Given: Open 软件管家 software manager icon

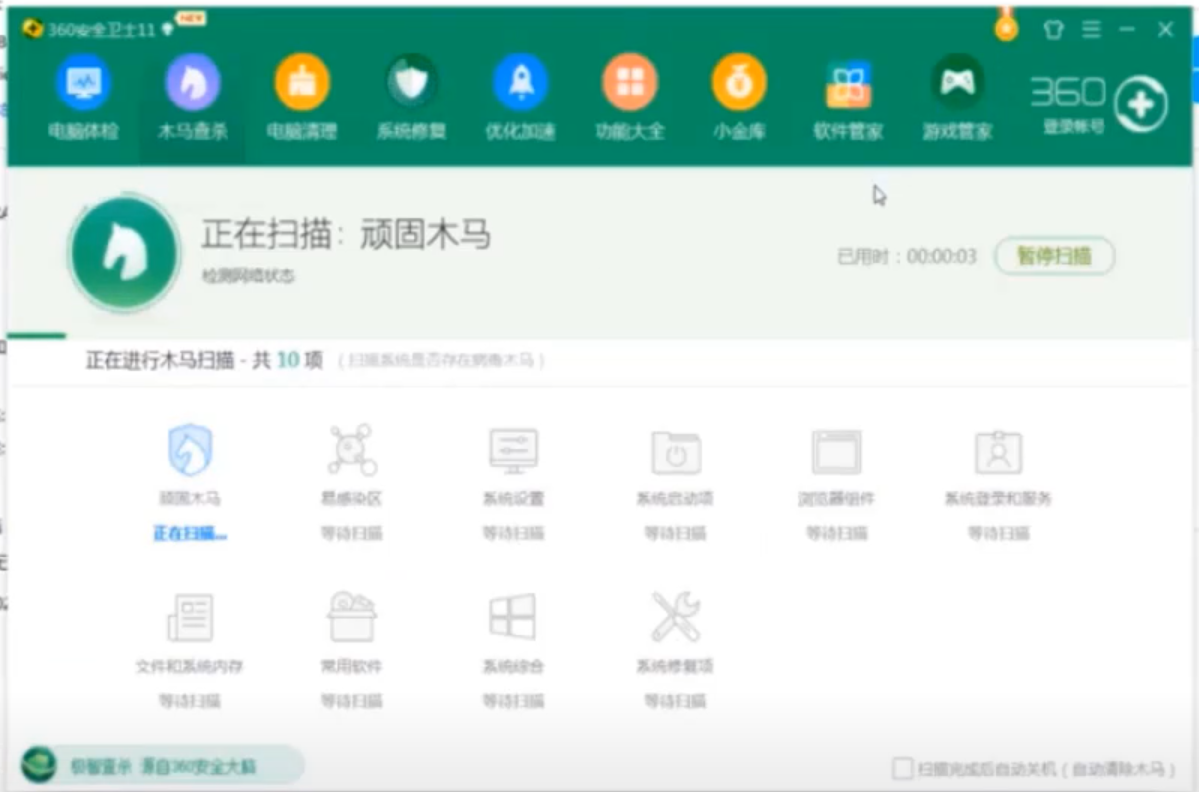Looking at the screenshot, I should 849,82.
